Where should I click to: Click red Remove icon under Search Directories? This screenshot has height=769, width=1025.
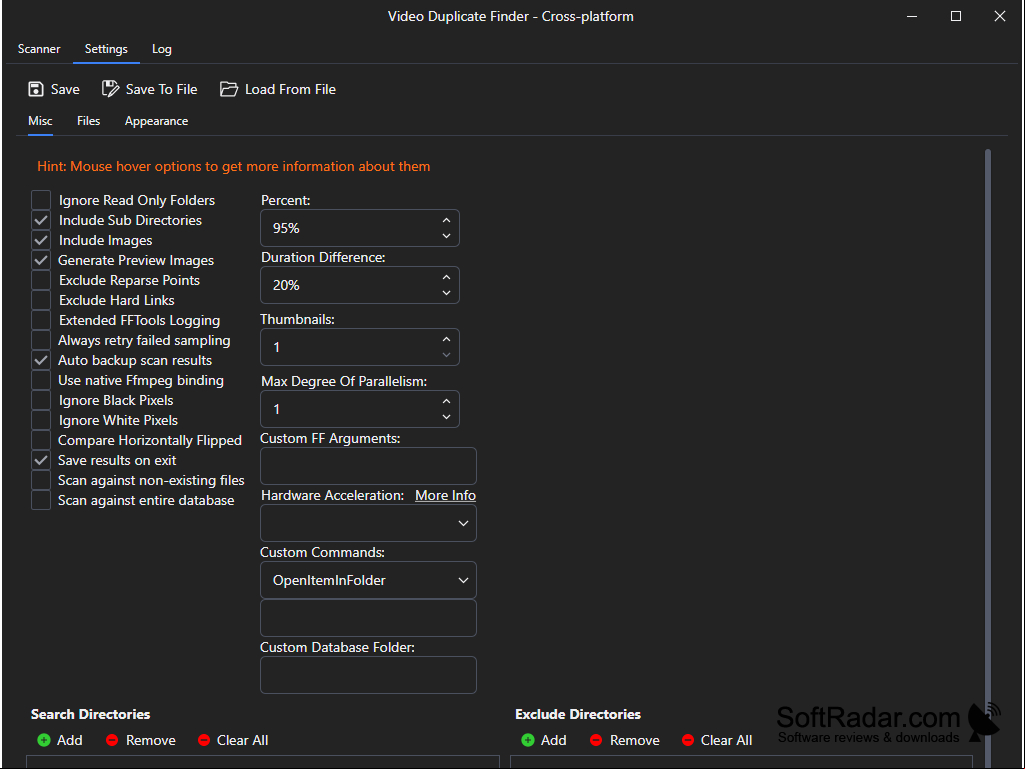(x=112, y=740)
